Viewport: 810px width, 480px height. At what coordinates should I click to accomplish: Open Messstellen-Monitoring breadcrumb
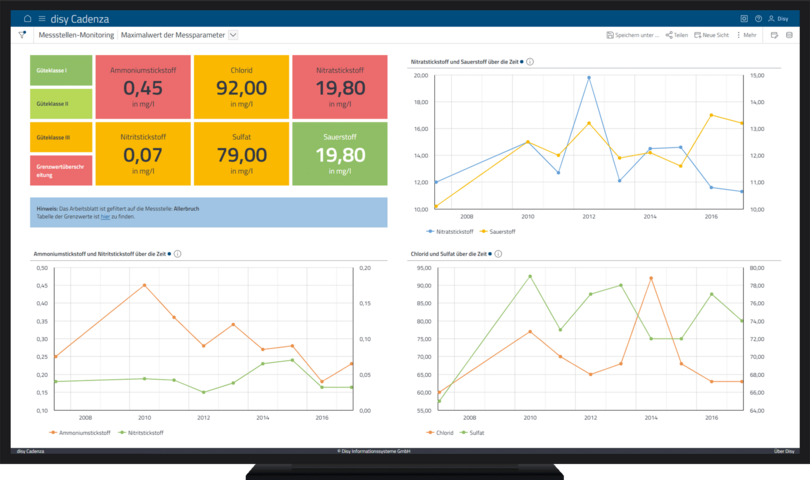pos(76,35)
